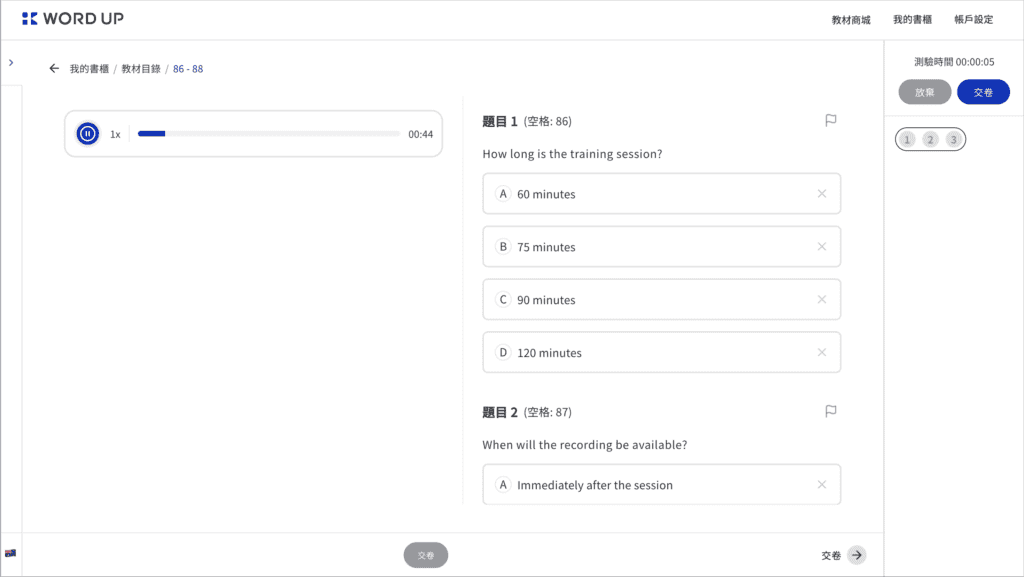
Task: Select Immediately after the session answer
Action: [x=661, y=484]
